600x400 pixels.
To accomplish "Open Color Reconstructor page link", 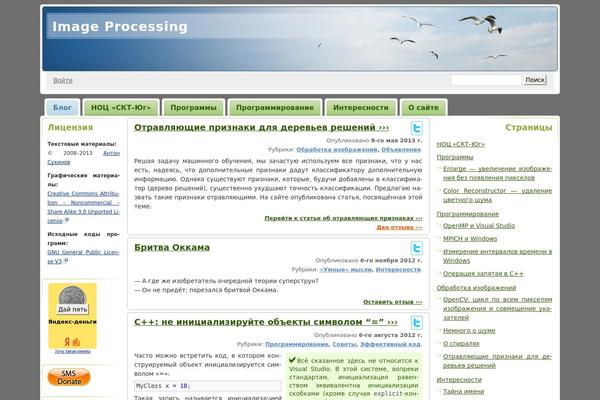I will [x=497, y=195].
